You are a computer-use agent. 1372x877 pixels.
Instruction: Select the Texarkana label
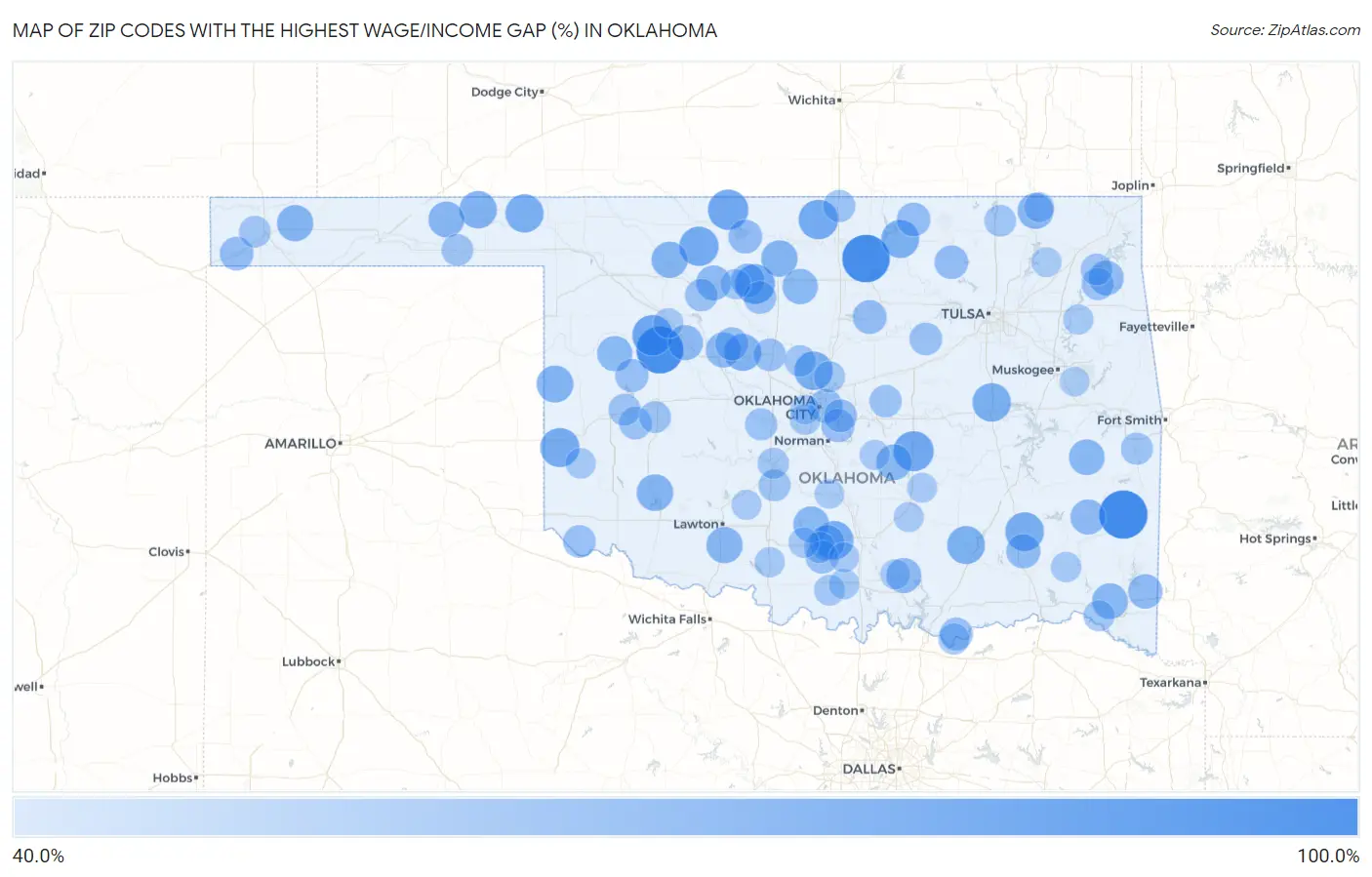[1171, 682]
